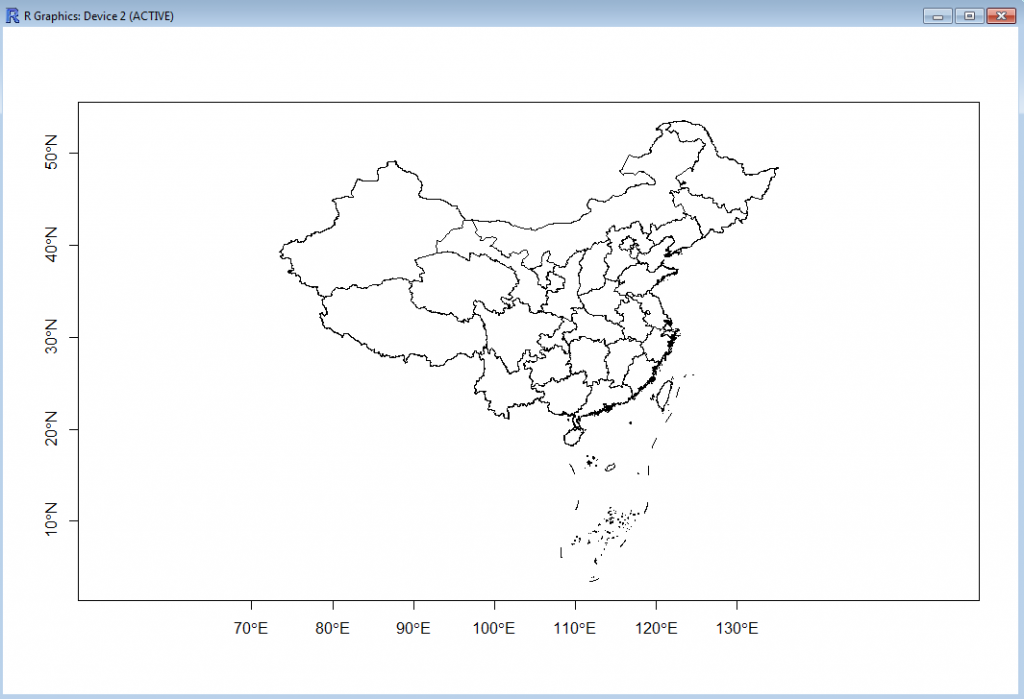This screenshot has height=699, width=1024.
Task: Minimize the R Graphics window
Action: [937, 15]
